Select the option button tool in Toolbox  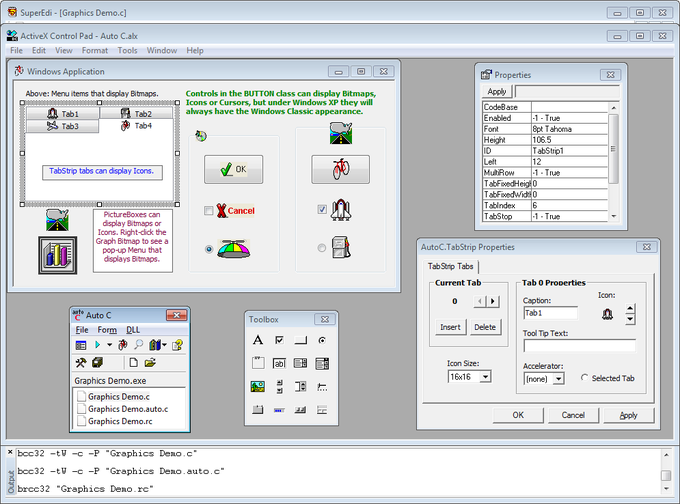click(322, 340)
